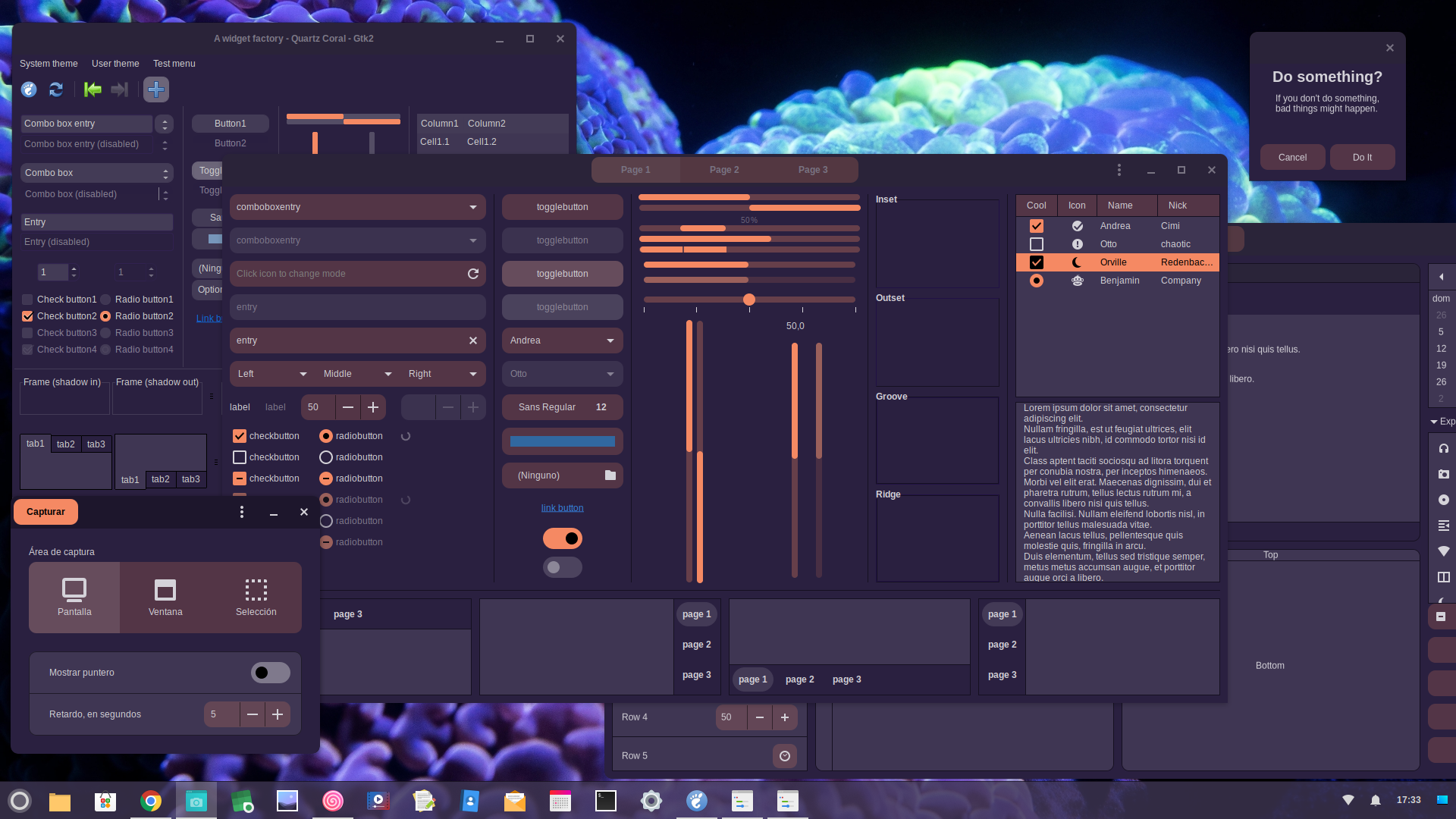The height and width of the screenshot is (819, 1456).
Task: Open the Test menu
Action: 174,64
